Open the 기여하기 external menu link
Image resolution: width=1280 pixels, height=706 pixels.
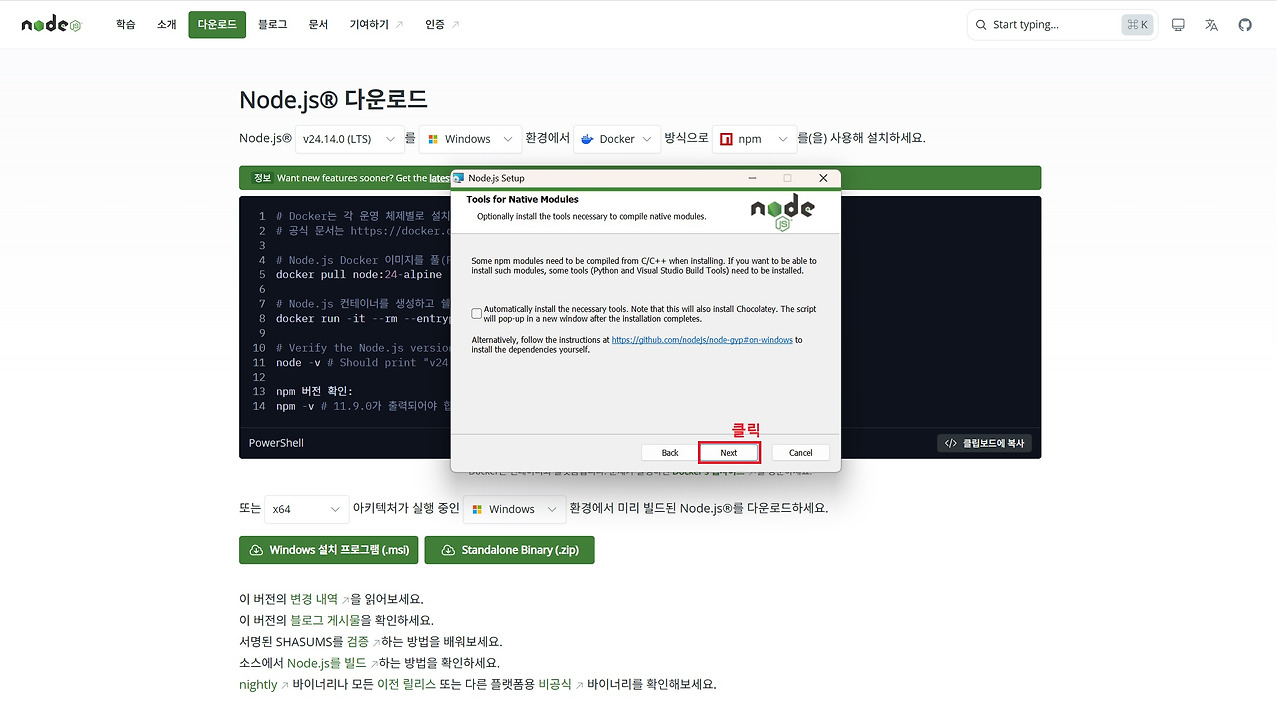coord(376,24)
